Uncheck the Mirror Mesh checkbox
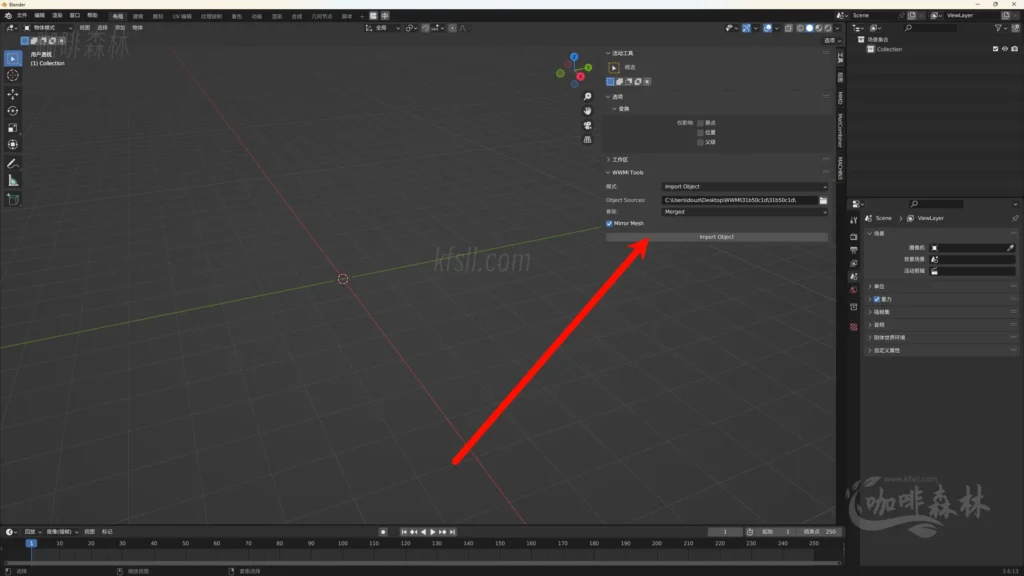 coord(610,223)
